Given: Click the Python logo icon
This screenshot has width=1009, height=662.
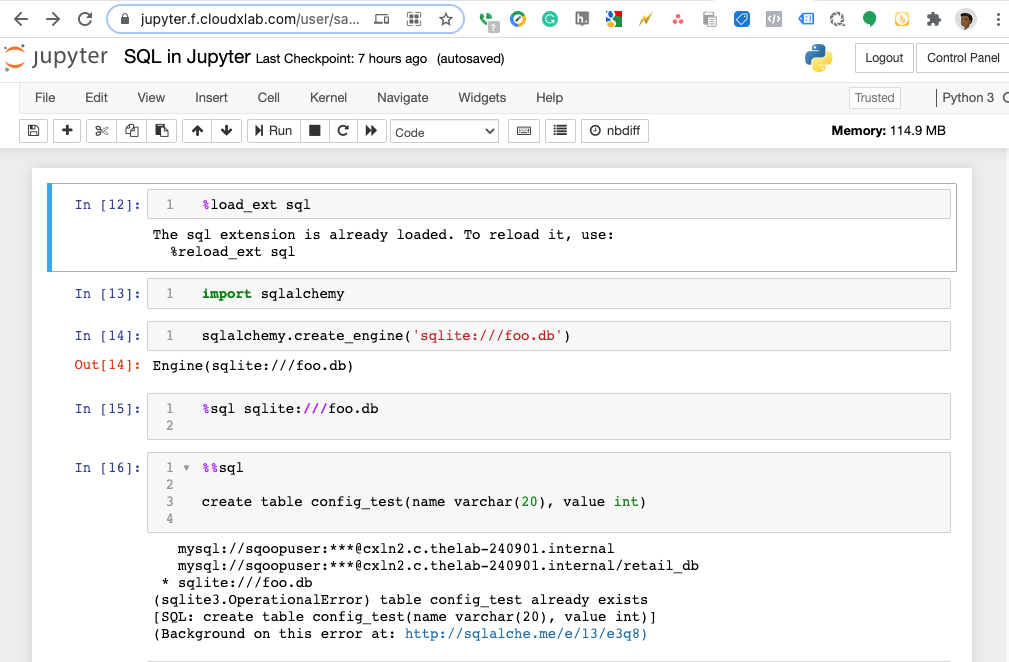Looking at the screenshot, I should click(819, 58).
